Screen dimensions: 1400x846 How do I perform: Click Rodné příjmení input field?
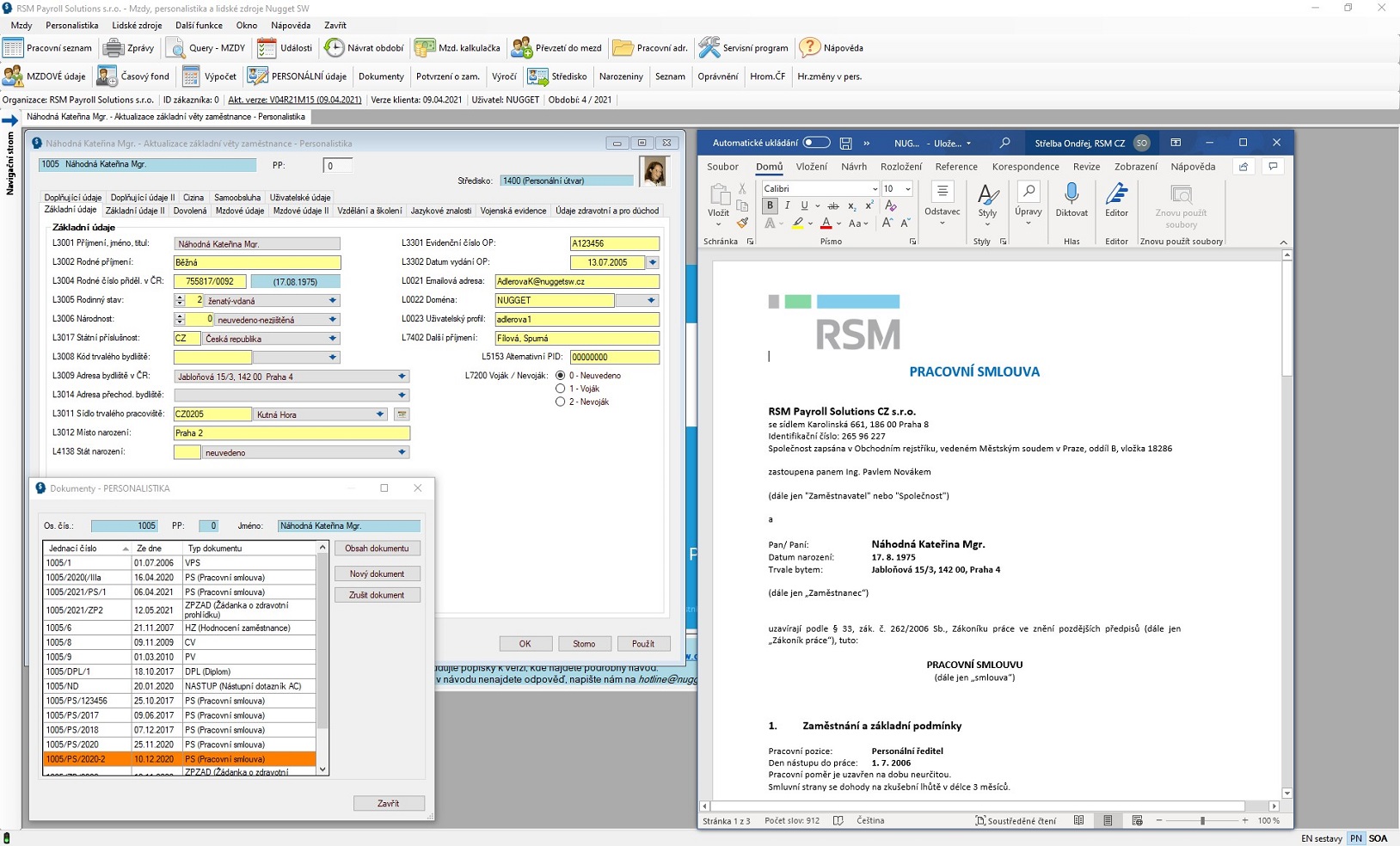[257, 262]
